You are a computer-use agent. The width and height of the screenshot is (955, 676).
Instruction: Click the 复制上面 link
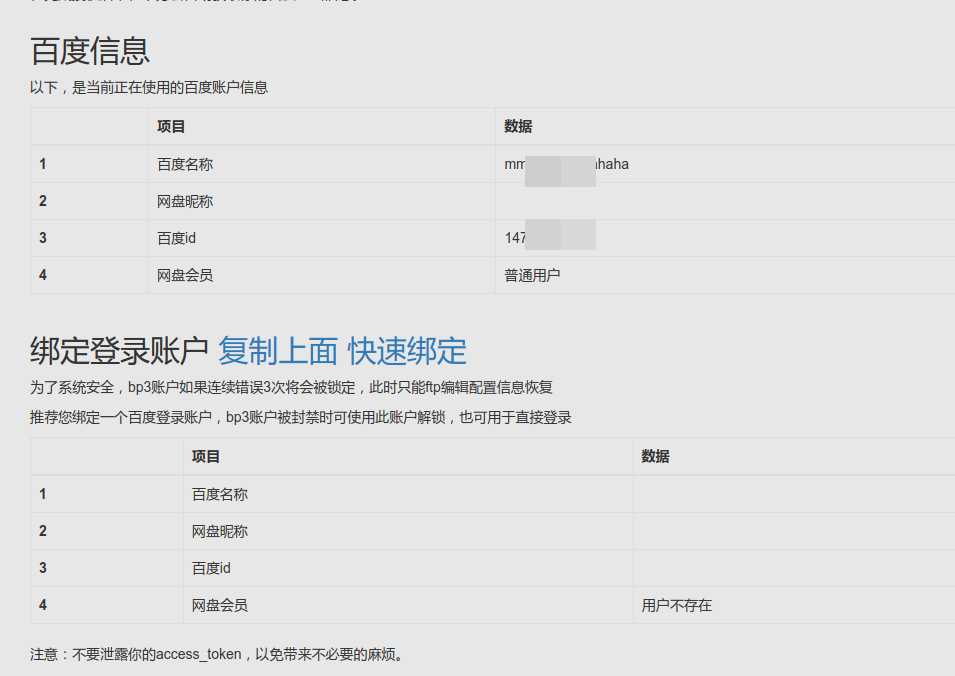[x=278, y=351]
